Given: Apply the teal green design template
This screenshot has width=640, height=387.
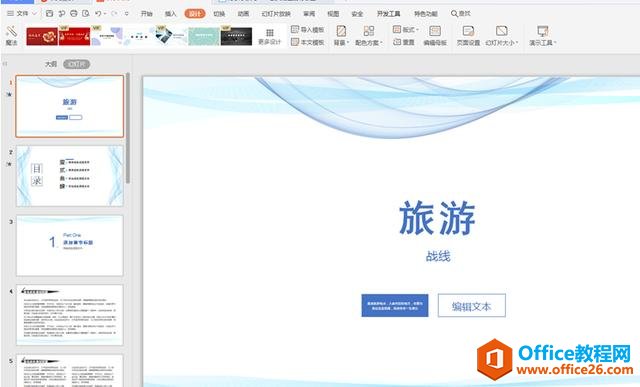Looking at the screenshot, I should point(204,36).
